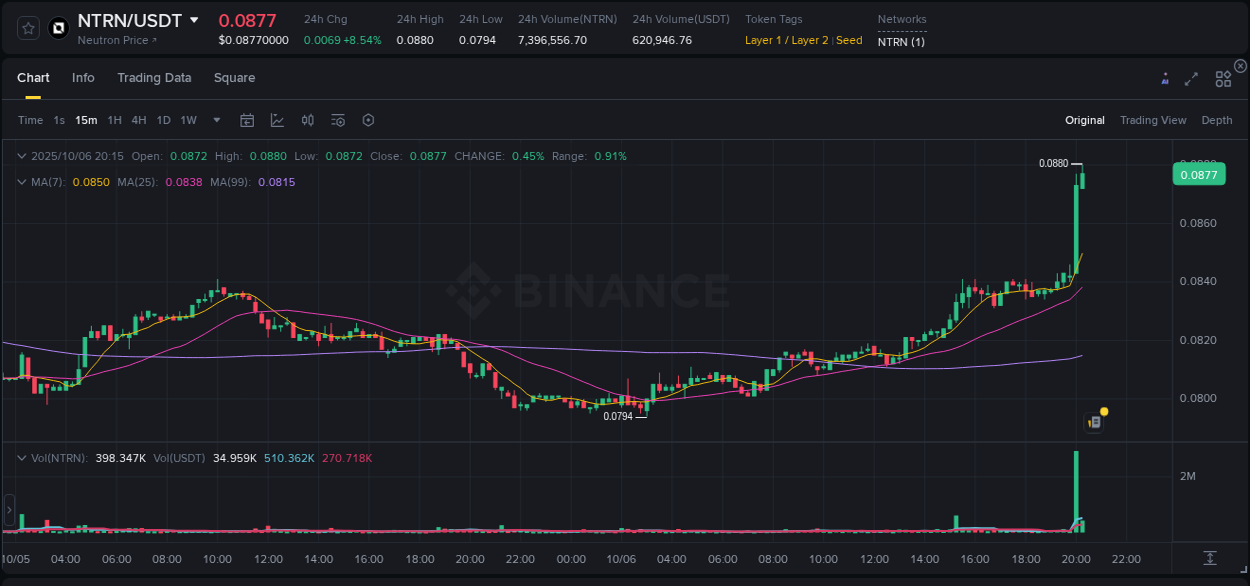
Task: Open the widget layout grid icon
Action: 1222,77
